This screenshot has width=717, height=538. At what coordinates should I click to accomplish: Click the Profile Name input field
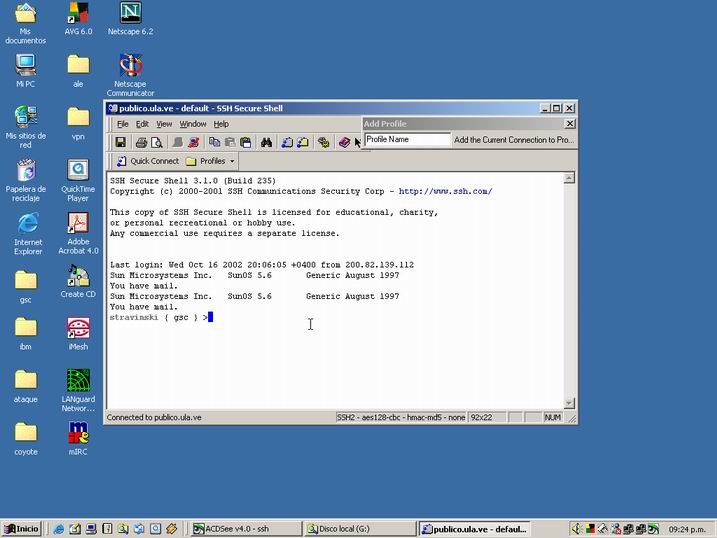tap(407, 139)
